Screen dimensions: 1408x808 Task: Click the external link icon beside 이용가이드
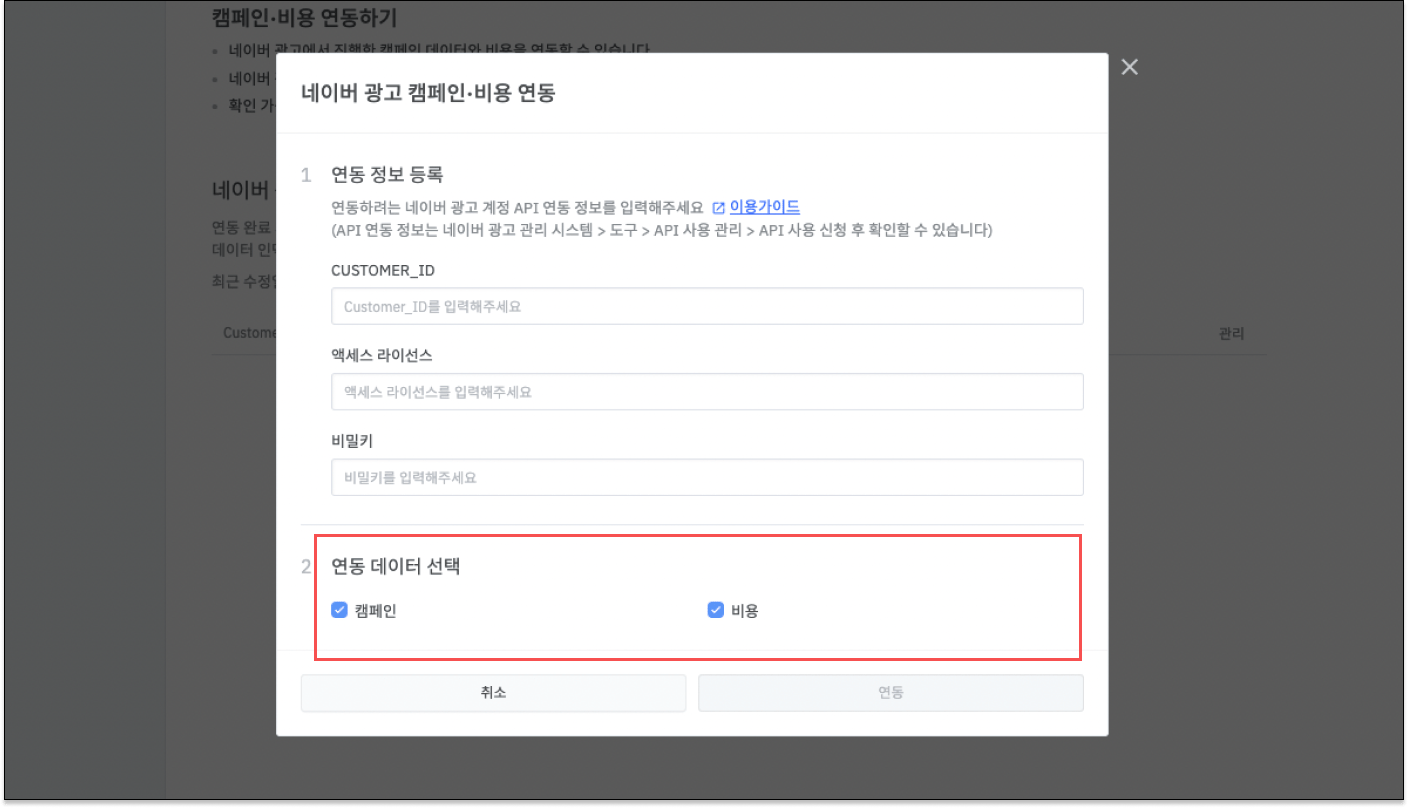tap(718, 208)
